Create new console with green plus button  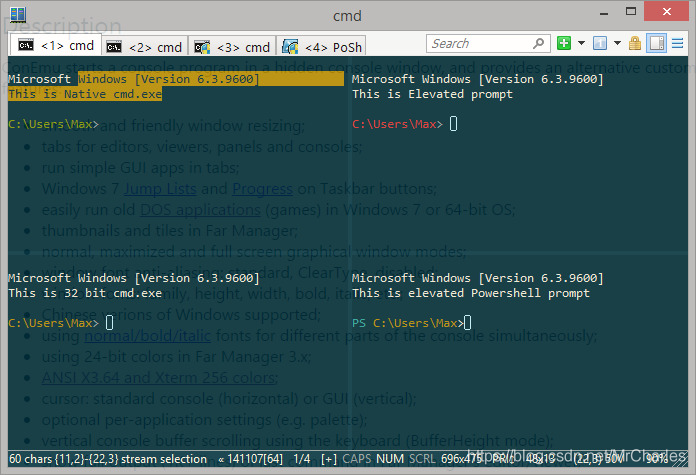[x=564, y=43]
